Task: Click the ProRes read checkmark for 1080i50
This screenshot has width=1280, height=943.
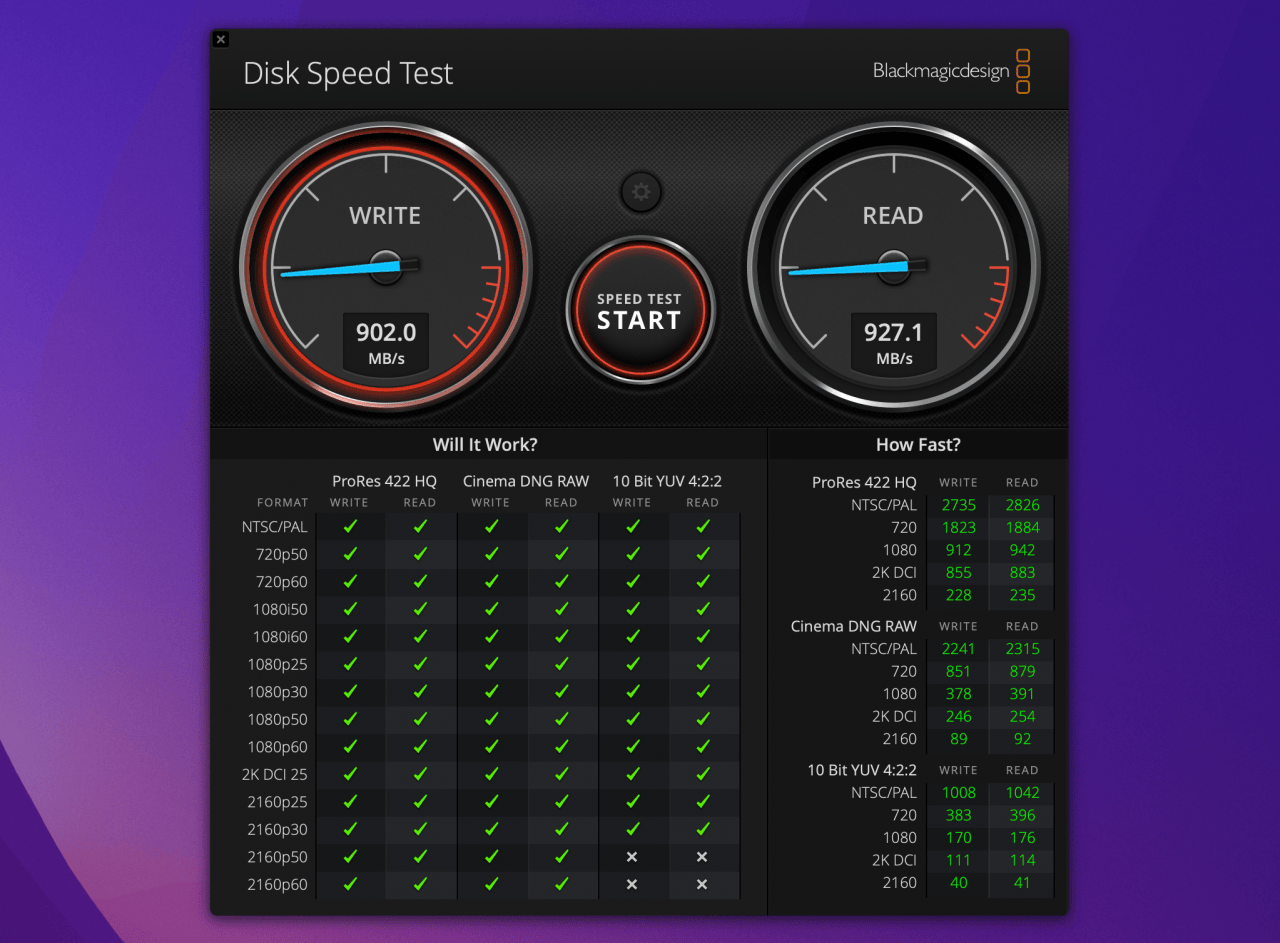Action: pos(420,609)
